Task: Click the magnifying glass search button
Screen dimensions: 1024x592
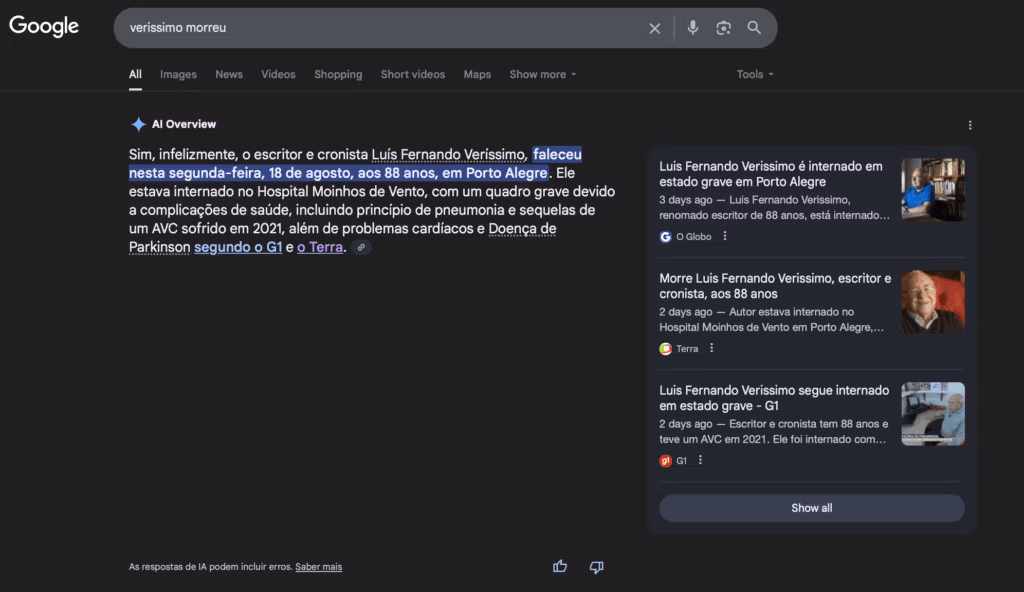Action: pos(754,28)
